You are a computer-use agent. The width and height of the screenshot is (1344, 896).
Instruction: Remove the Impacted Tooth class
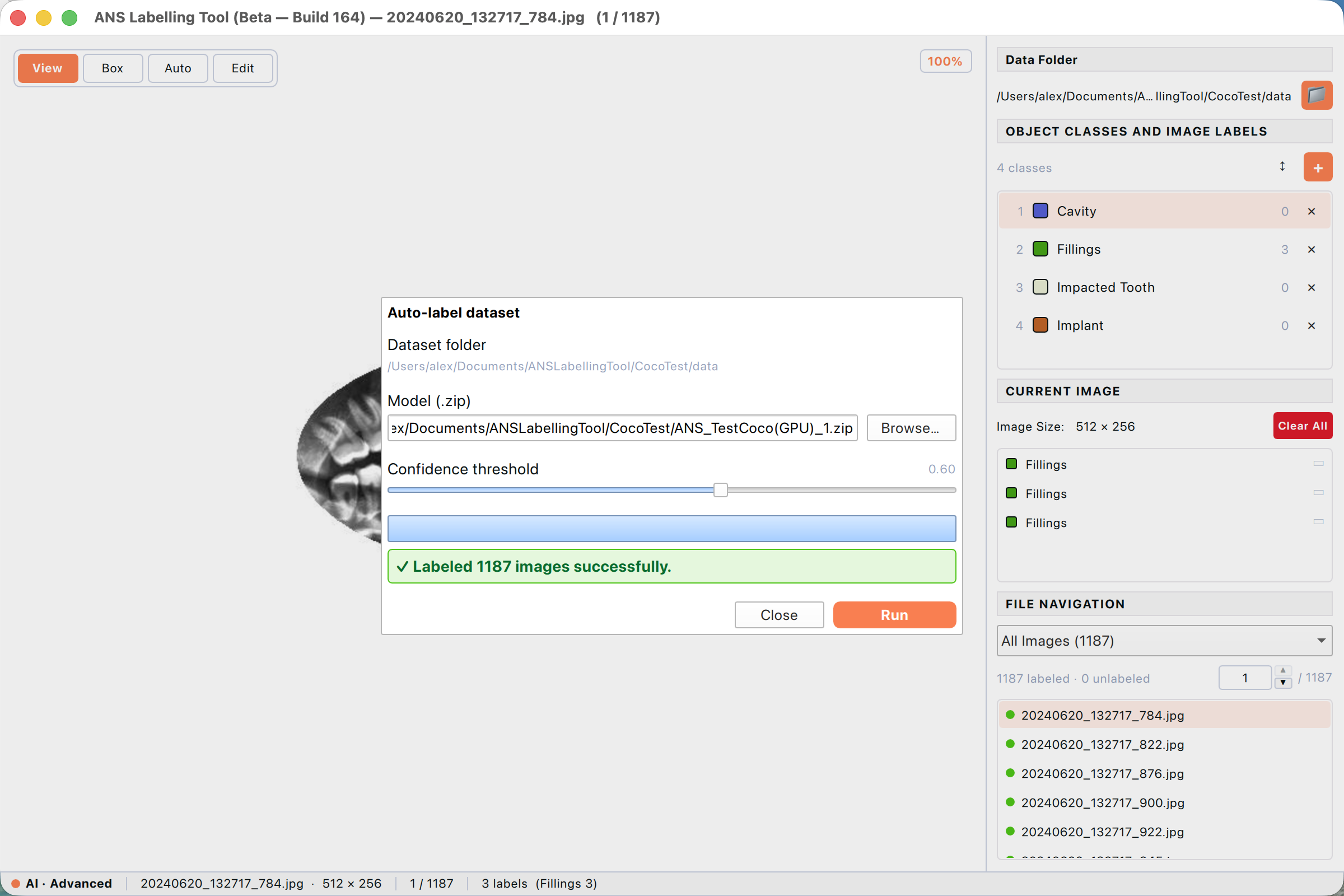coord(1312,287)
